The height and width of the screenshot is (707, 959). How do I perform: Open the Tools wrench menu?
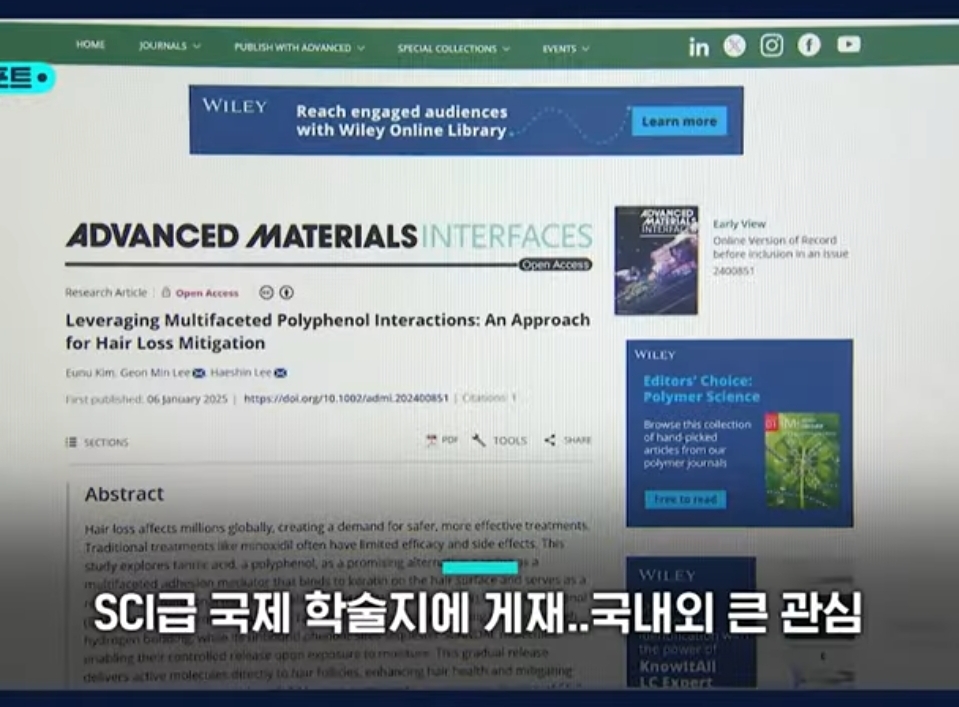(499, 440)
